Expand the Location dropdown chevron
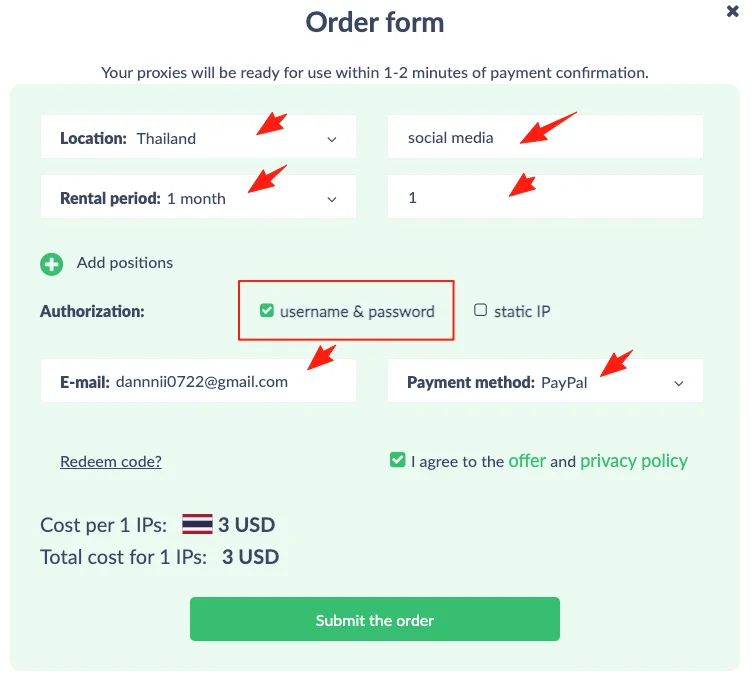The width and height of the screenshot is (752, 684). pyautogui.click(x=331, y=140)
